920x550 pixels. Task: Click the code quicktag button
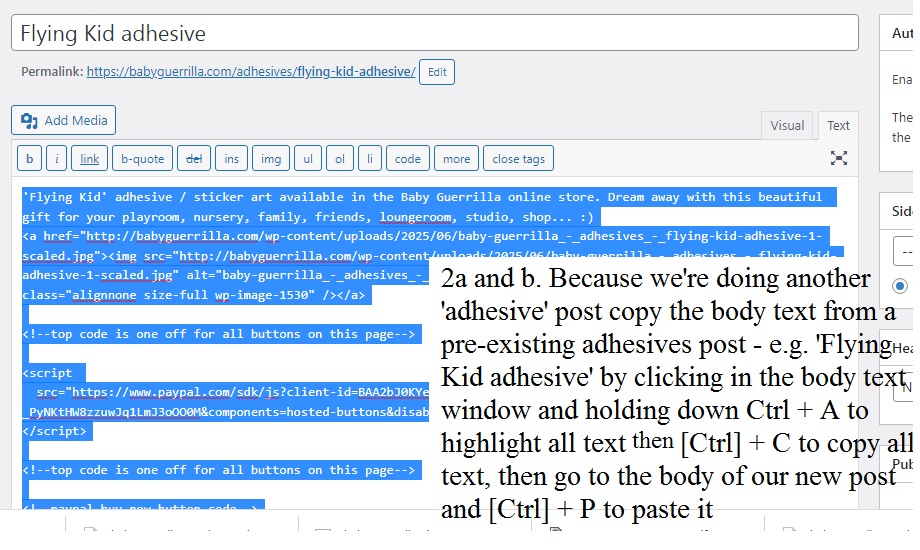click(407, 158)
